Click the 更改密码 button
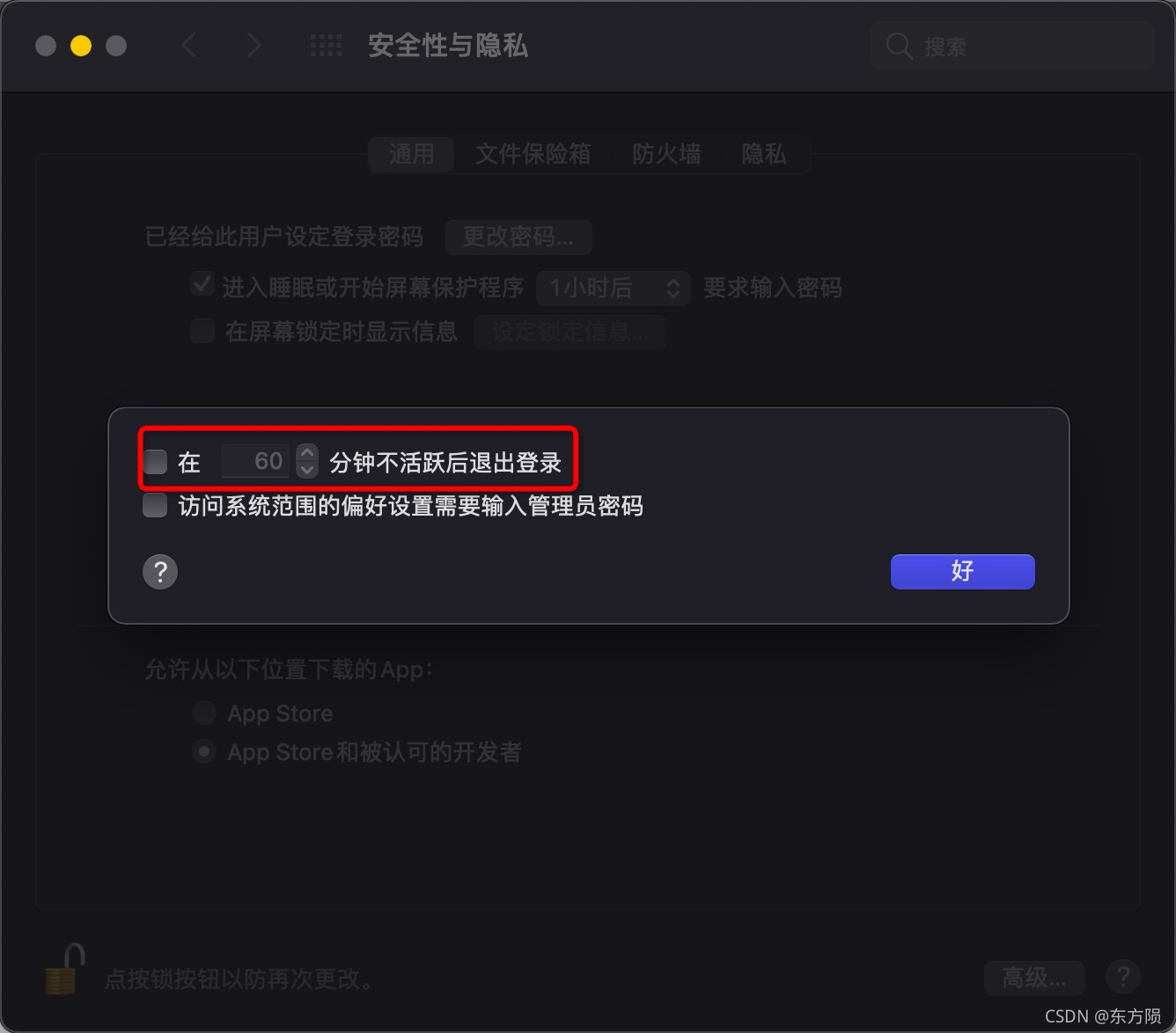Screen dimensions: 1176x1033 (x=518, y=237)
